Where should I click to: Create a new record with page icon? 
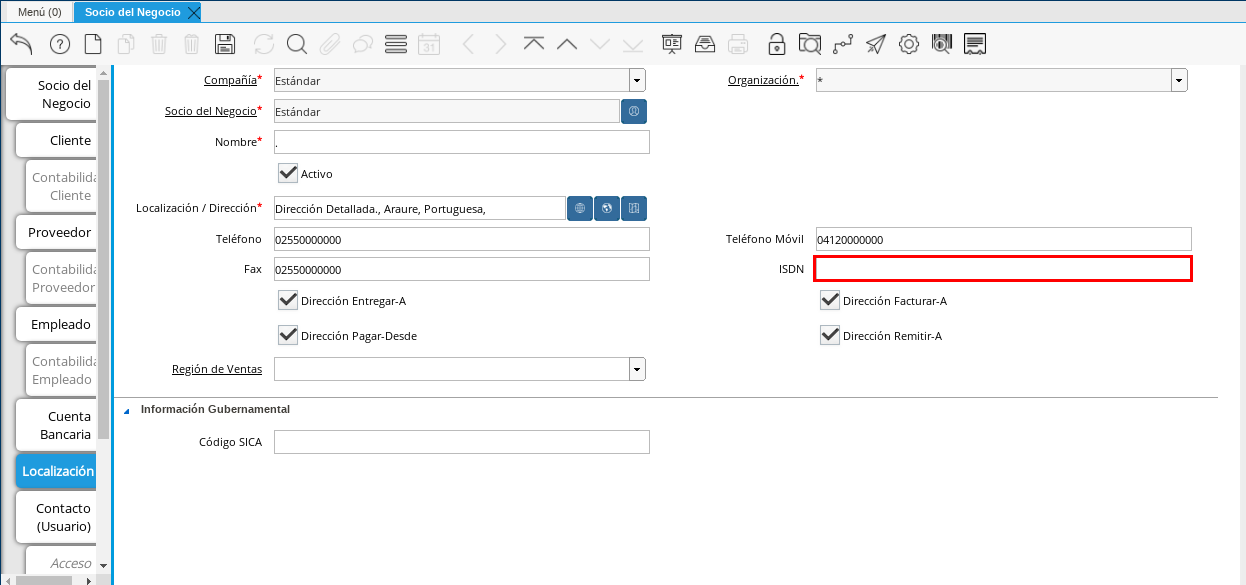coord(93,44)
